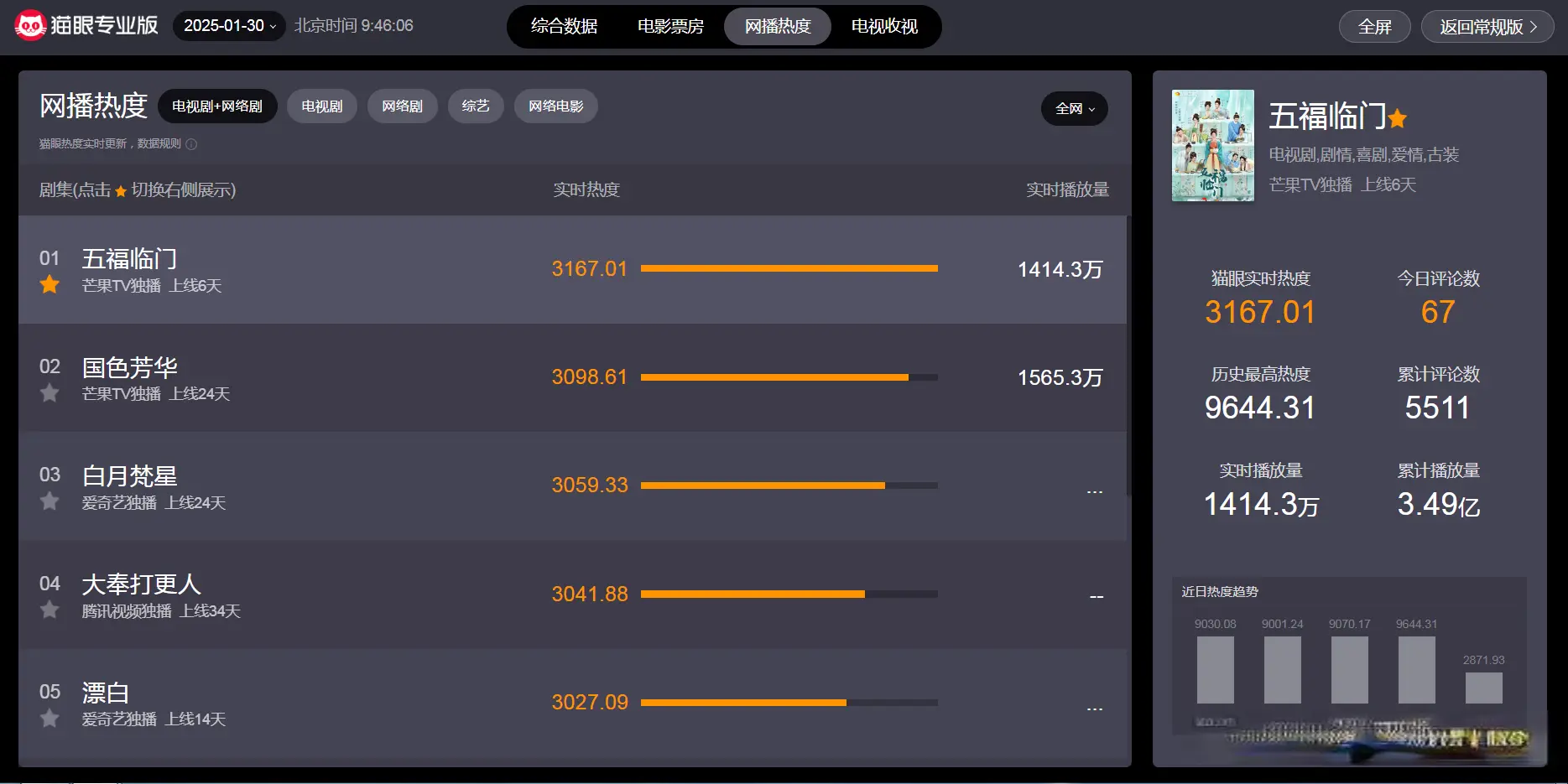This screenshot has width=1568, height=784.
Task: Select the 大奉打更人 row title
Action: pos(141,584)
